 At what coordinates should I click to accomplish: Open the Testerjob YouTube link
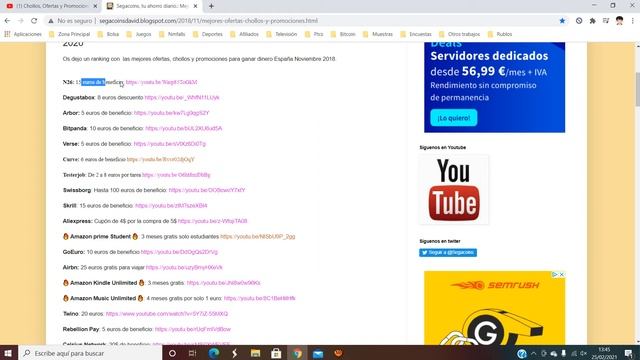[176, 175]
